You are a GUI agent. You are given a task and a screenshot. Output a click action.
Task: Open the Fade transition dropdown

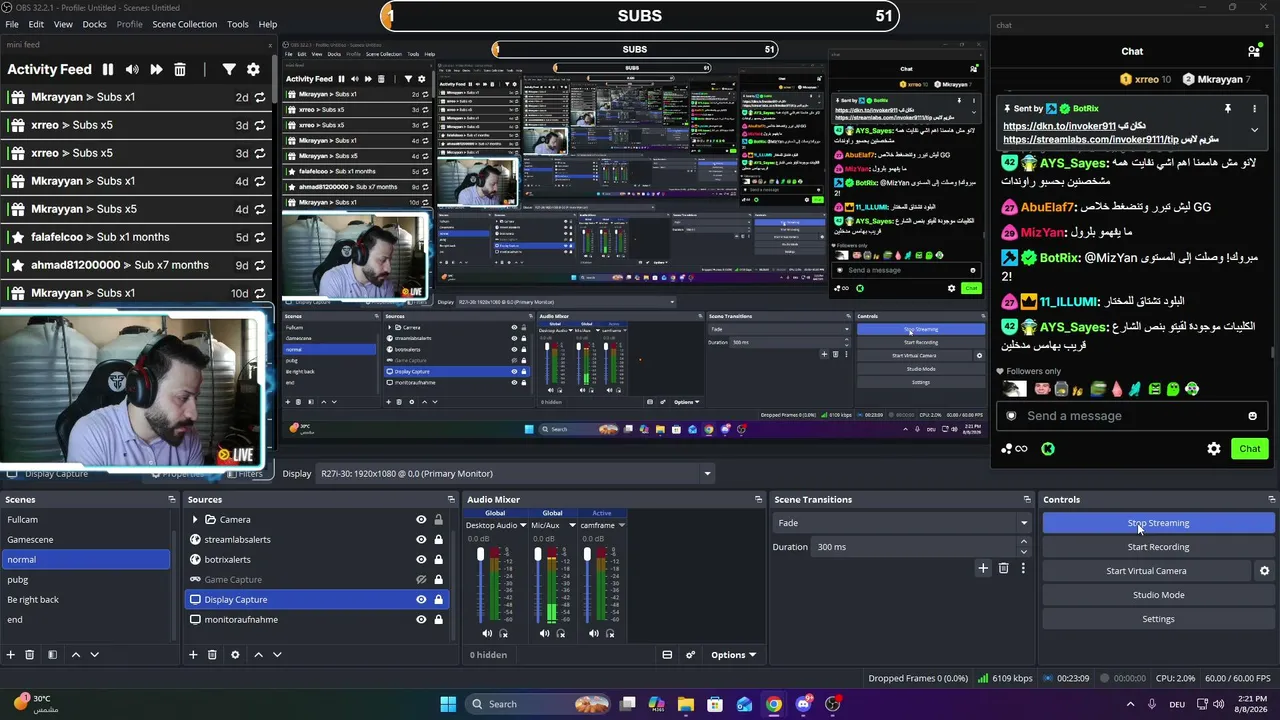coord(902,523)
